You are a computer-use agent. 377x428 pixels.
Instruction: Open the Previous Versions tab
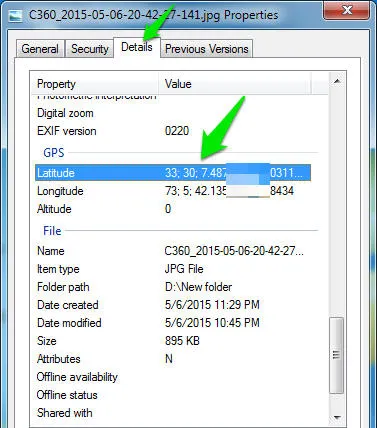click(207, 49)
